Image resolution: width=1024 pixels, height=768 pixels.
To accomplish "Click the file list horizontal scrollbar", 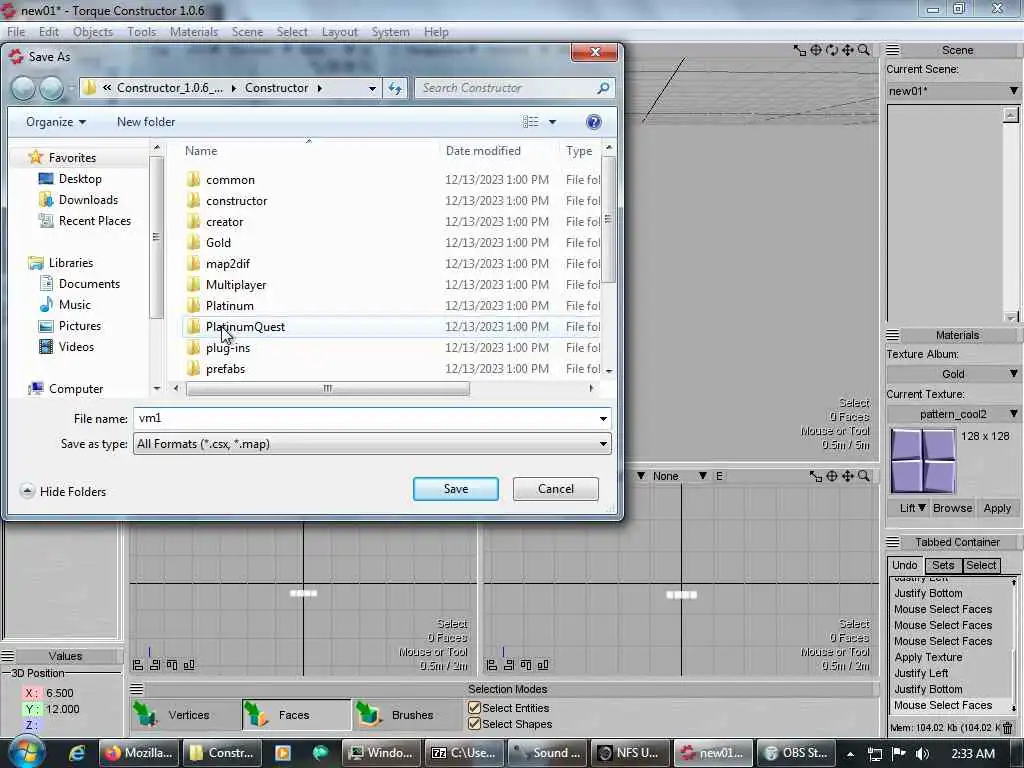I will 327,389.
